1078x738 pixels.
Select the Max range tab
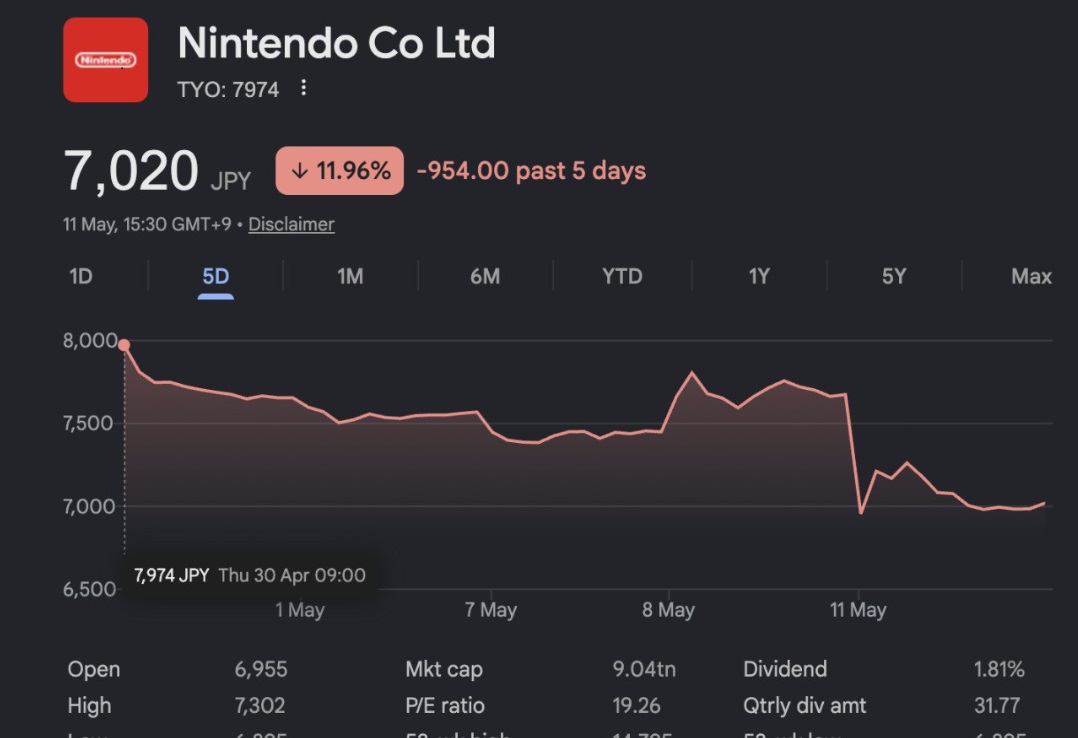click(x=1031, y=276)
